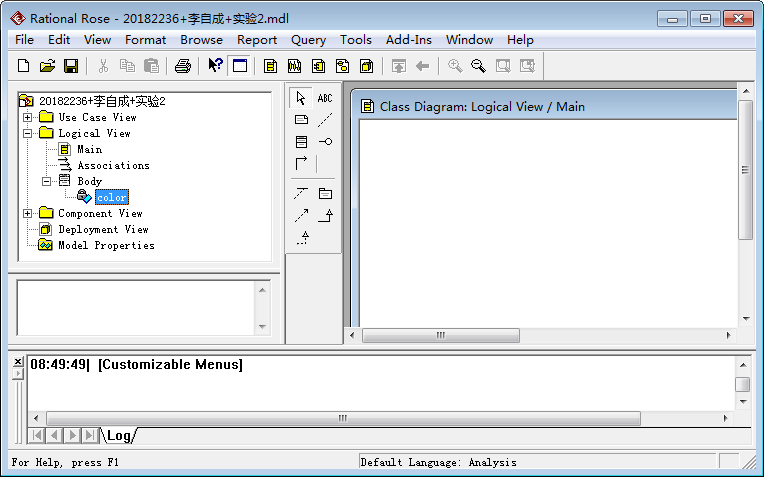Image resolution: width=764 pixels, height=477 pixels.
Task: Open the Tools menu
Action: tap(356, 40)
